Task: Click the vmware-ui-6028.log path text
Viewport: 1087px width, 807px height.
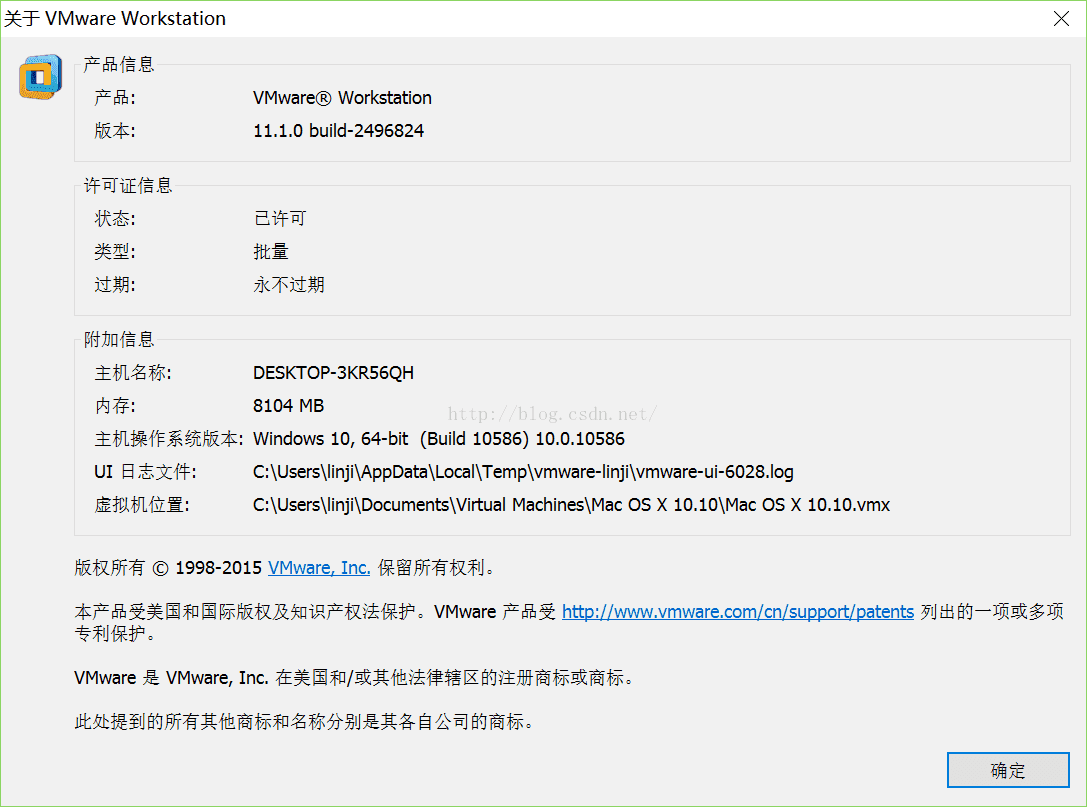Action: pyautogui.click(x=523, y=472)
